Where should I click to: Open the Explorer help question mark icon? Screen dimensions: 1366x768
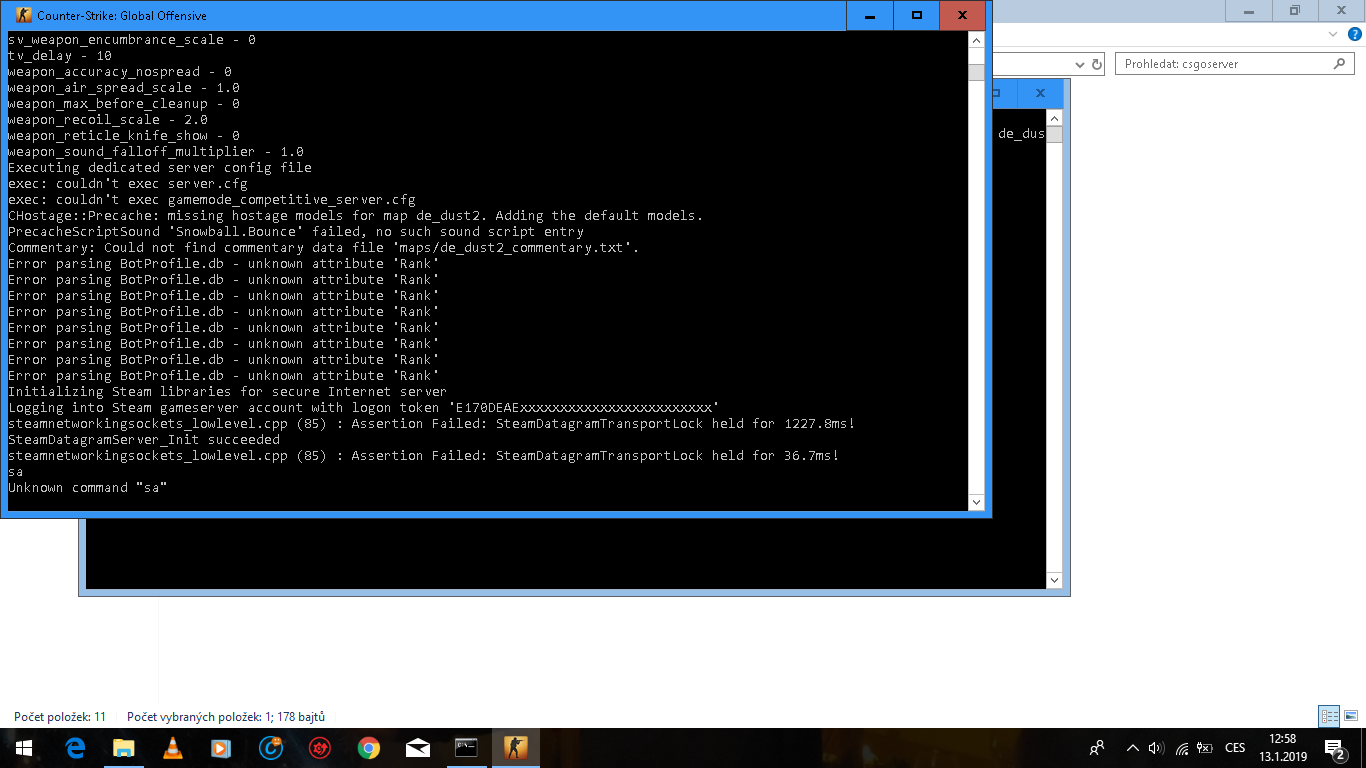tap(1352, 33)
